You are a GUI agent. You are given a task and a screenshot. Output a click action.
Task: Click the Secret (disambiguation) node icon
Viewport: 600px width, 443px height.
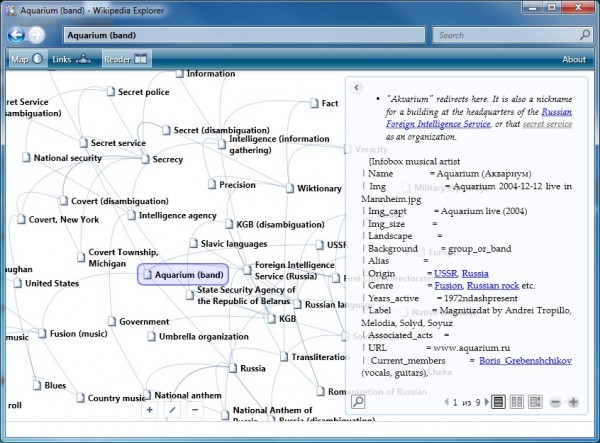point(166,130)
